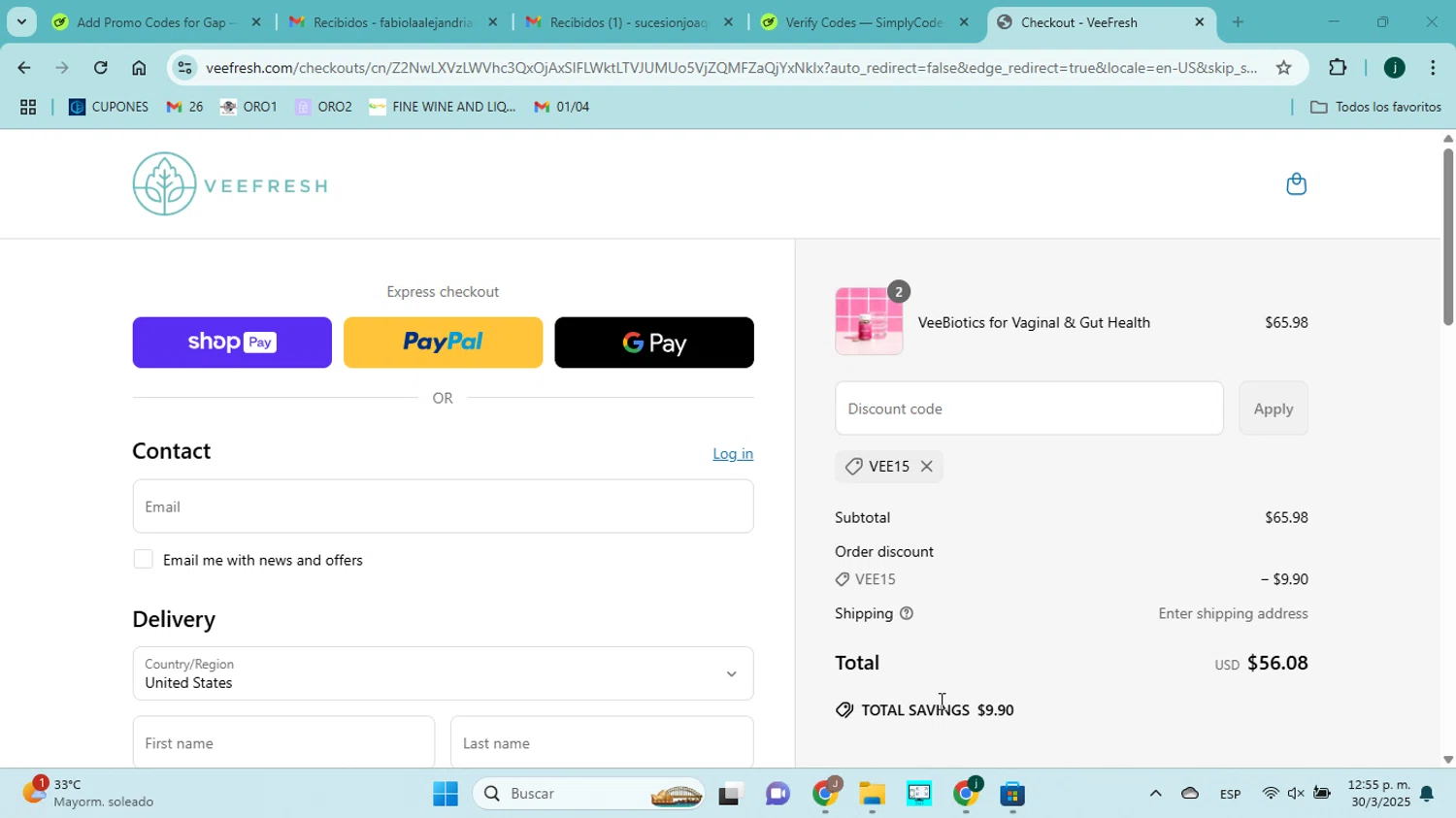Switch to Recibidos fabiolaalejandria tab
Viewport: 1456px width, 818px height.
click(391, 21)
